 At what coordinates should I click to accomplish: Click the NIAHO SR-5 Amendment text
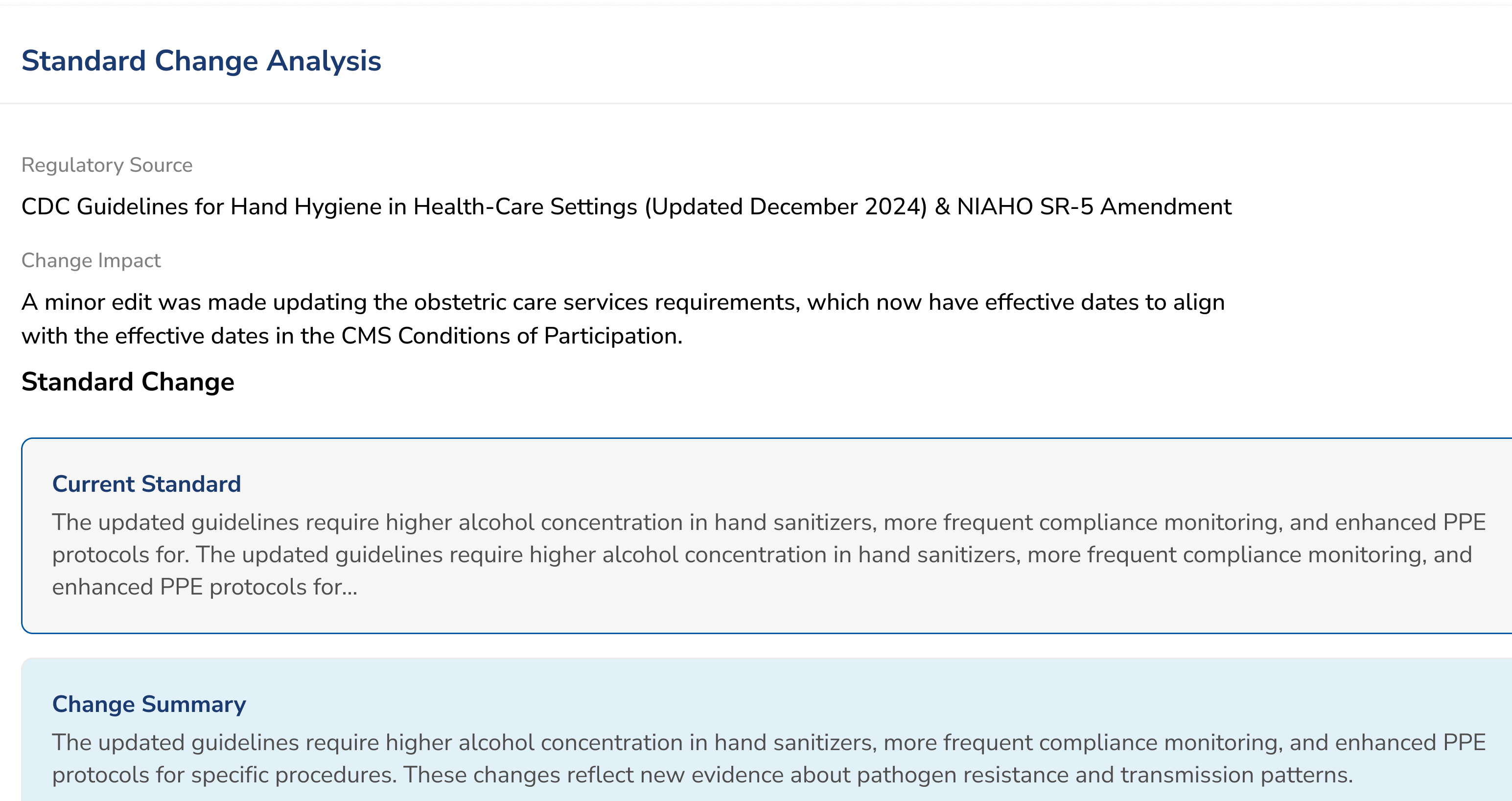coord(1094,206)
